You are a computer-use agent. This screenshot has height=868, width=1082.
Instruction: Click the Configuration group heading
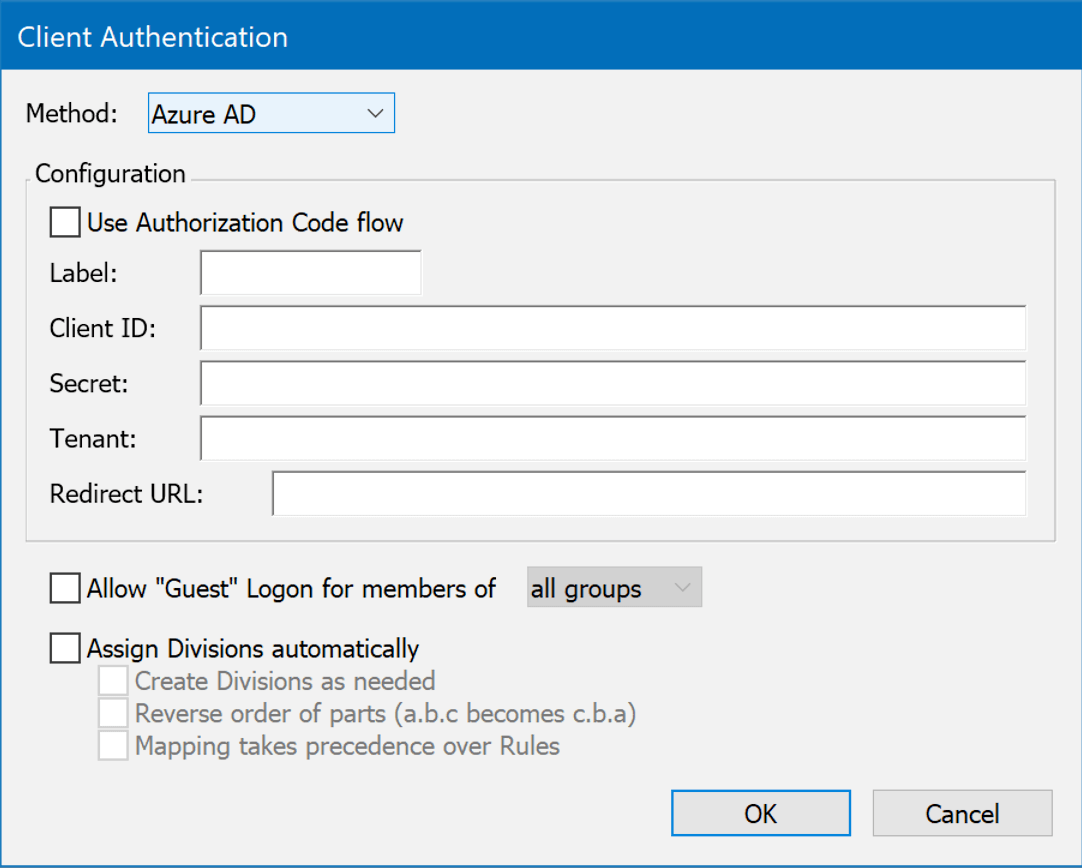pyautogui.click(x=110, y=174)
